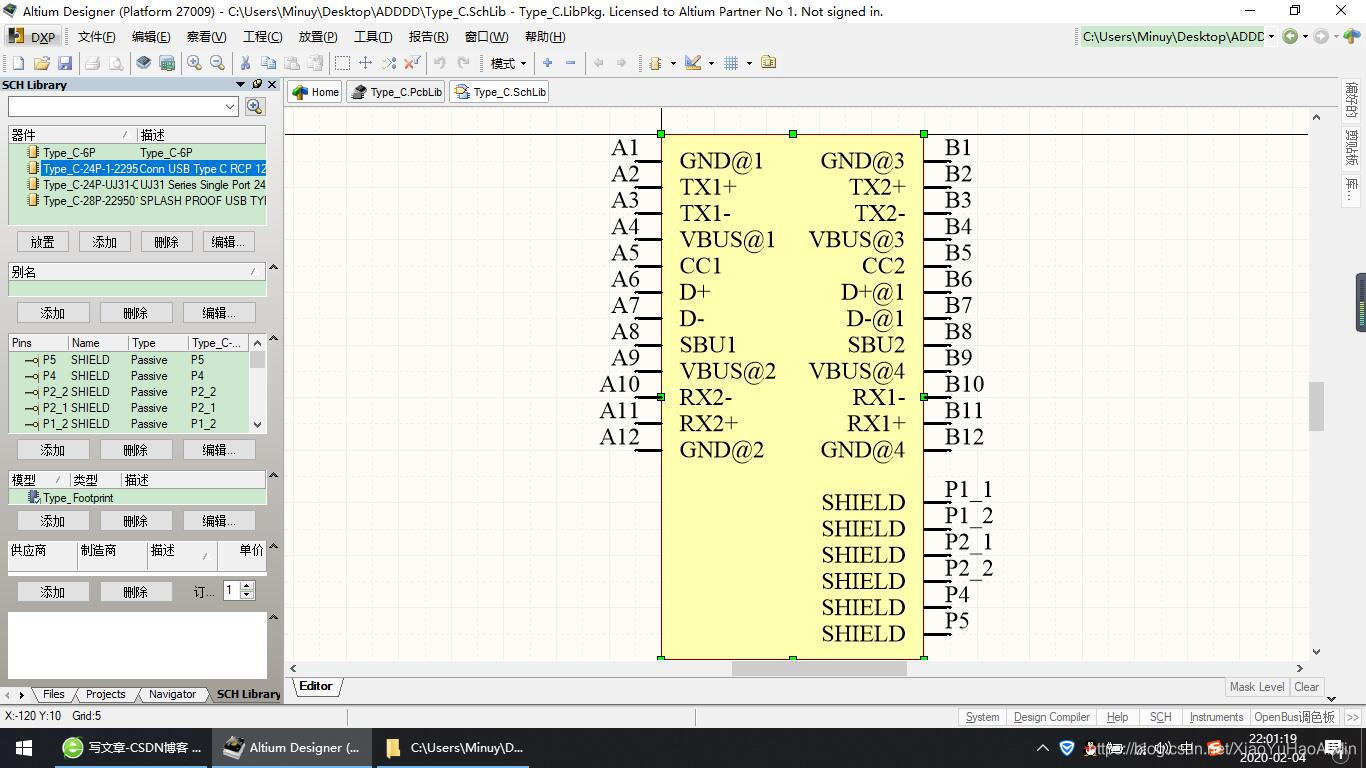Click the 放置 button under the component list
This screenshot has height=768, width=1366.
point(43,242)
